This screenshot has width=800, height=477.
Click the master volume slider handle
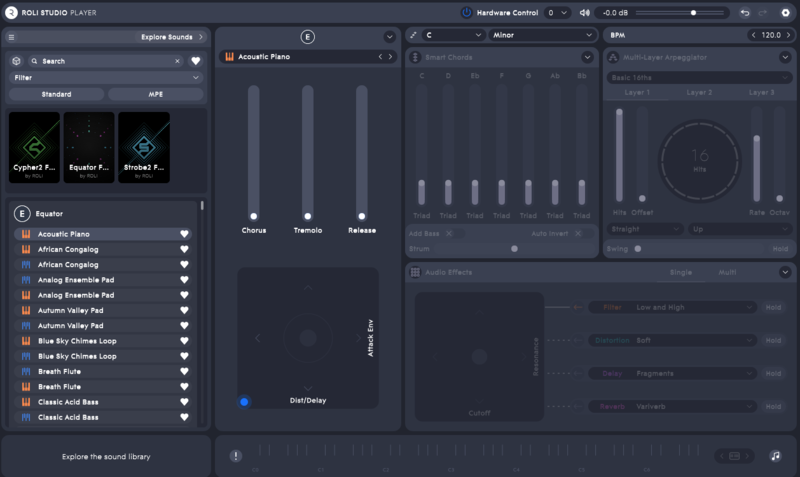point(693,13)
